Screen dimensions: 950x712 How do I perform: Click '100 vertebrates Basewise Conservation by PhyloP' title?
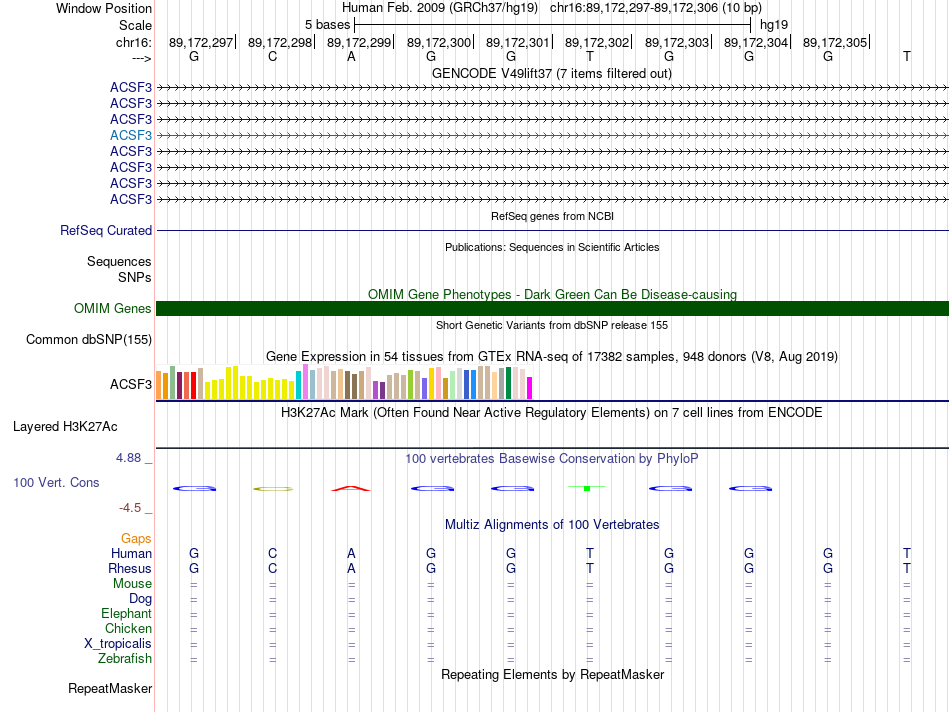[552, 459]
